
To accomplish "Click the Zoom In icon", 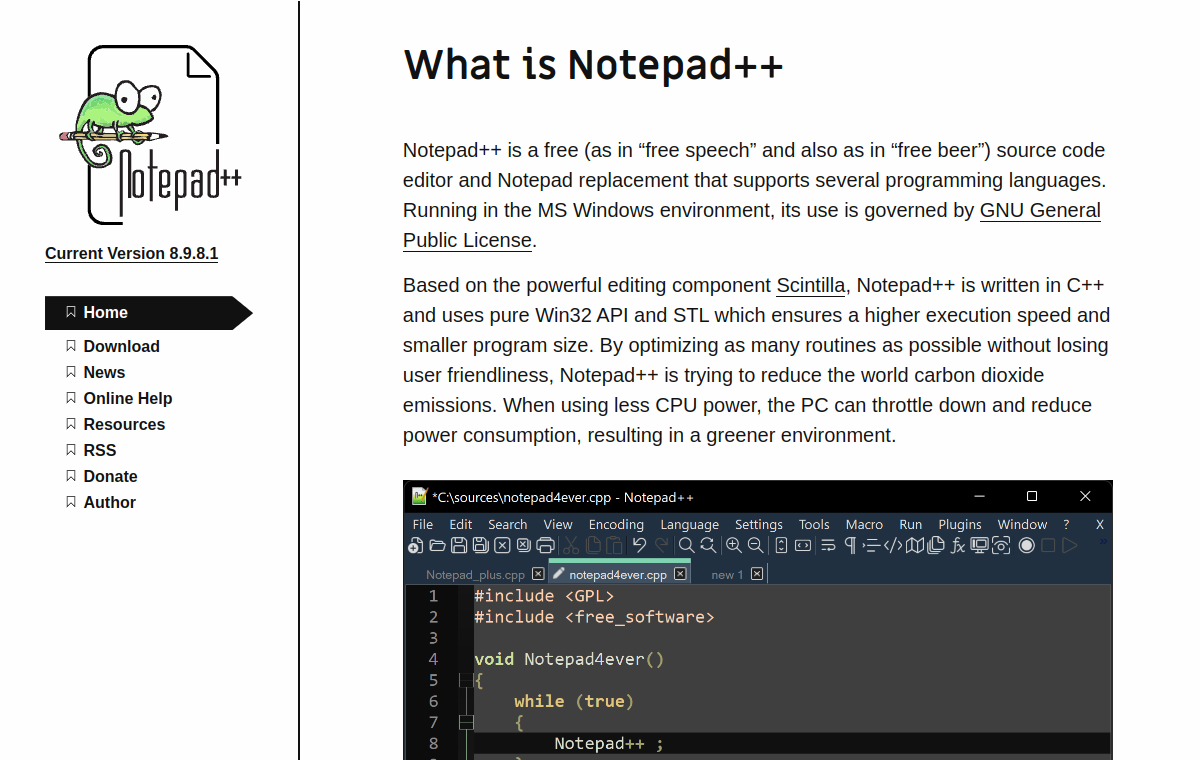I will [x=734, y=545].
